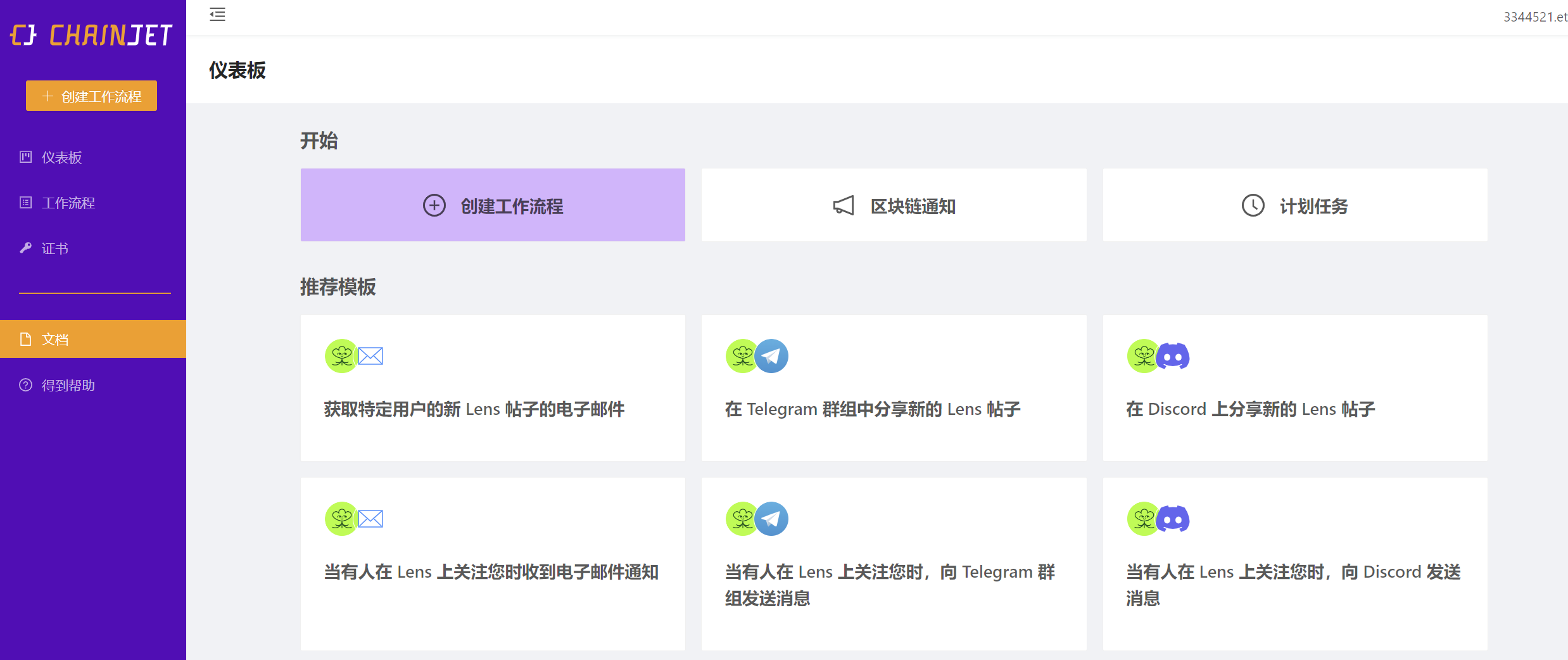Image resolution: width=1568 pixels, height=660 pixels.
Task: Click the dashboard icon beside 仪表板
Action: [x=25, y=157]
